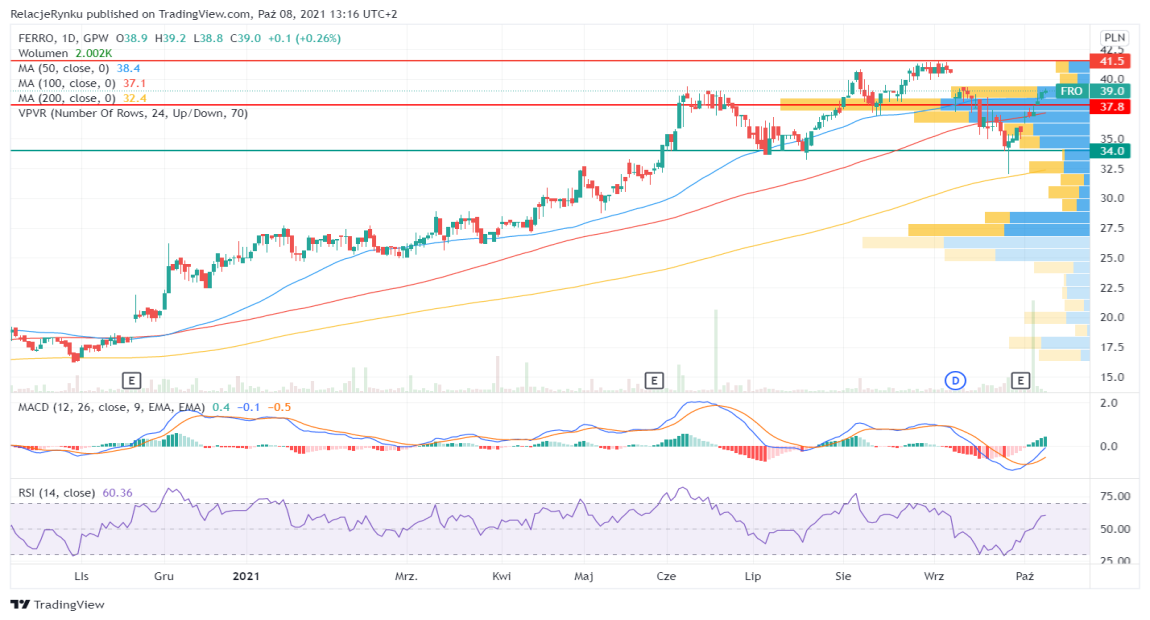Select the MA (100, close, 0) legend
The image size is (1150, 620).
pos(68,83)
